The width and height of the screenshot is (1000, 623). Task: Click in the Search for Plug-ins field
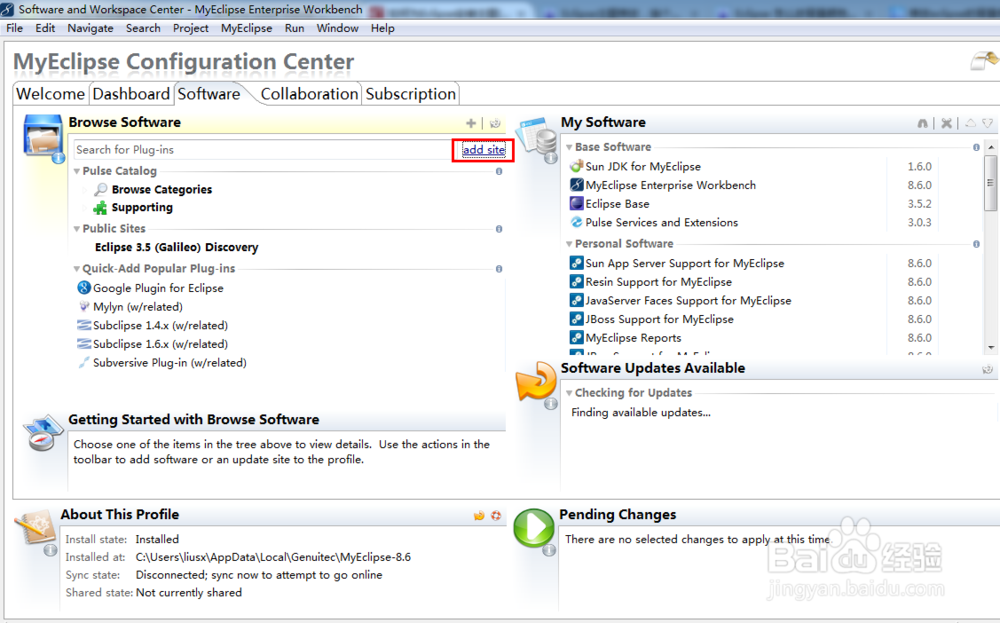pos(262,150)
